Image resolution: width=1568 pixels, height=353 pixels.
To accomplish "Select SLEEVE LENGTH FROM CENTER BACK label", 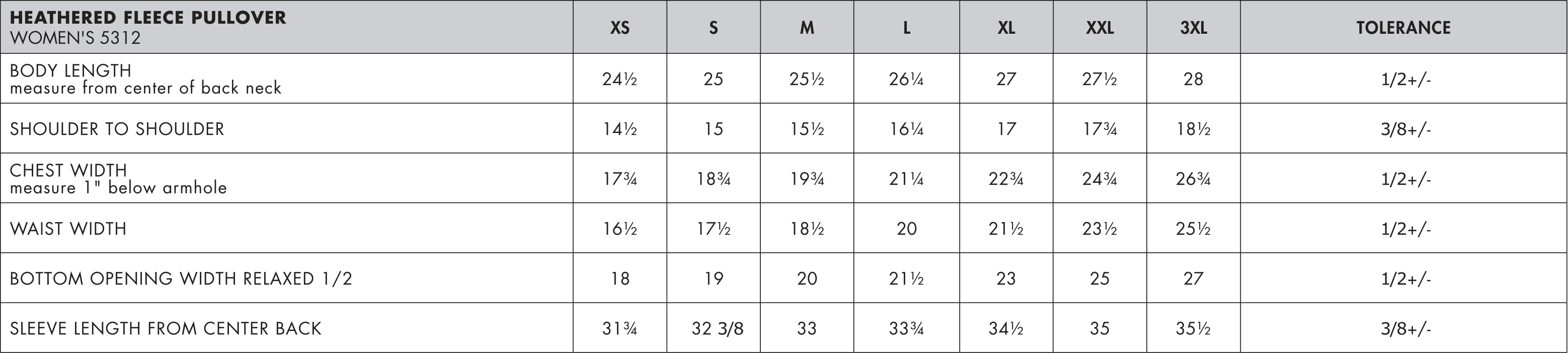I will point(166,329).
